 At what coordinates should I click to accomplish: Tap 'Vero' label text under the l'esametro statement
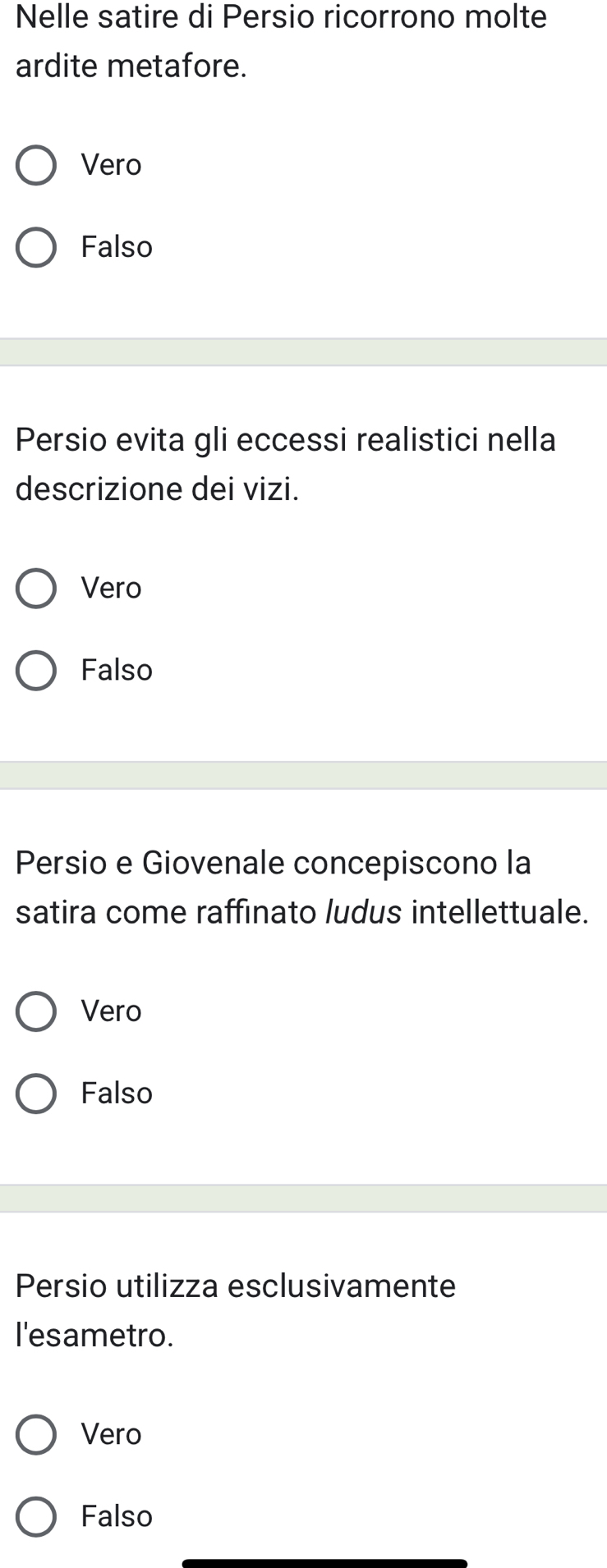112,1434
